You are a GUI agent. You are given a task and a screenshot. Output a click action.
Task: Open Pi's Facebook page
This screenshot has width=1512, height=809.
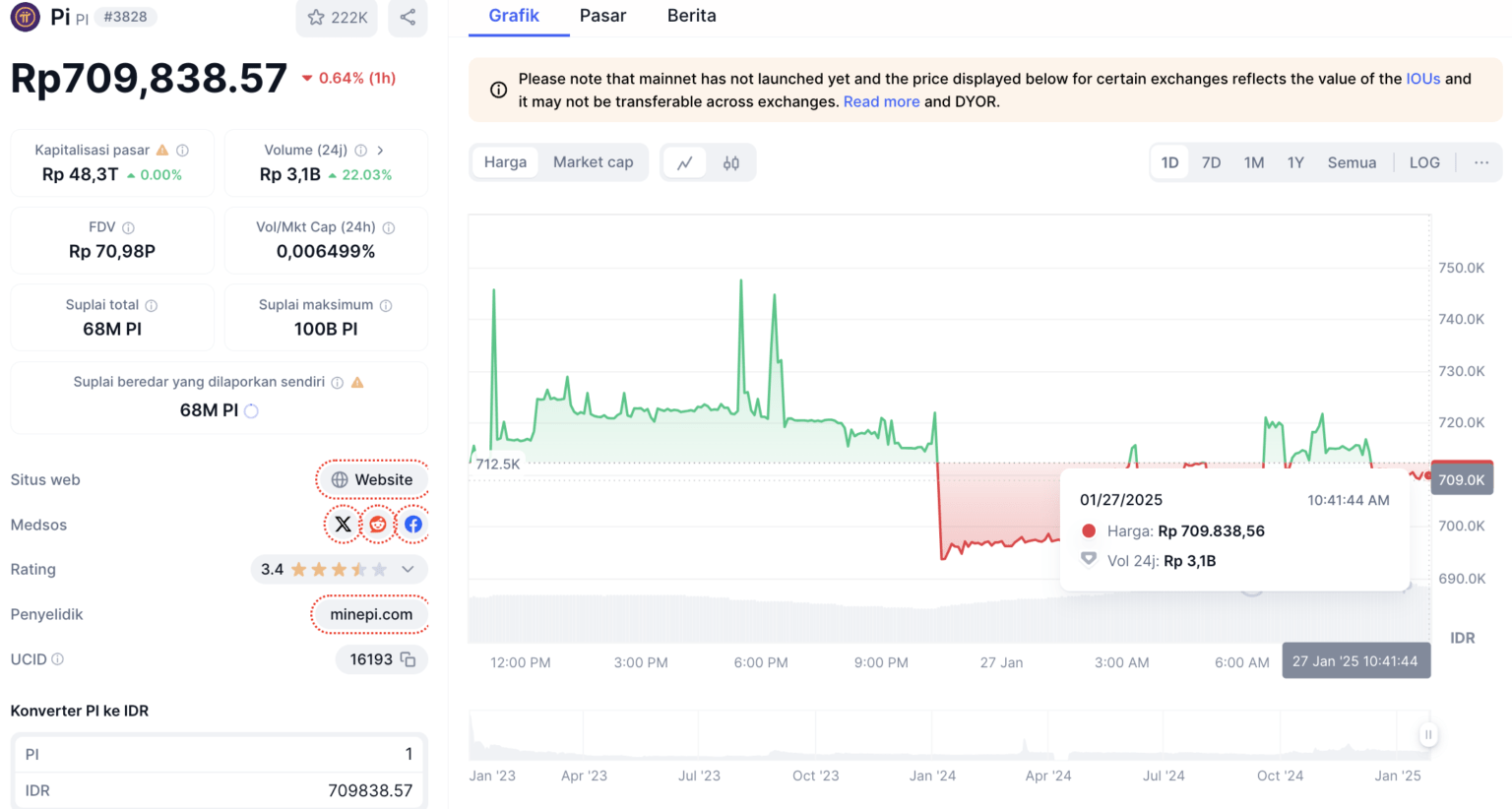click(412, 524)
